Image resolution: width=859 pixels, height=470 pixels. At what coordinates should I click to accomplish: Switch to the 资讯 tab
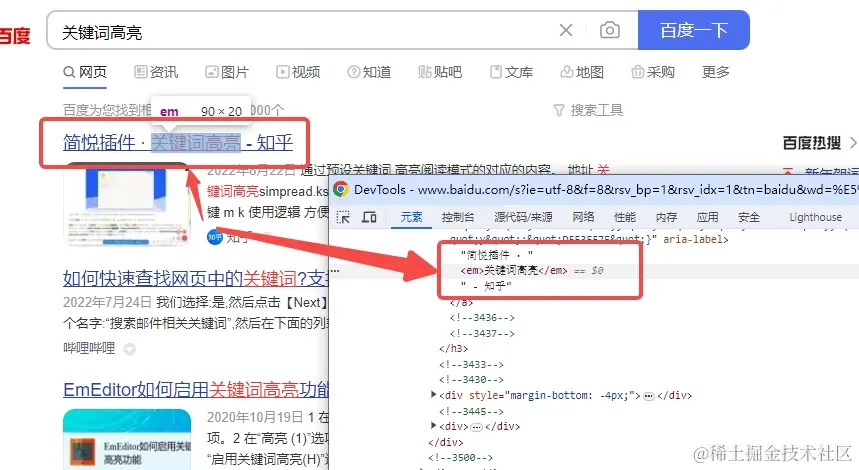pos(156,72)
